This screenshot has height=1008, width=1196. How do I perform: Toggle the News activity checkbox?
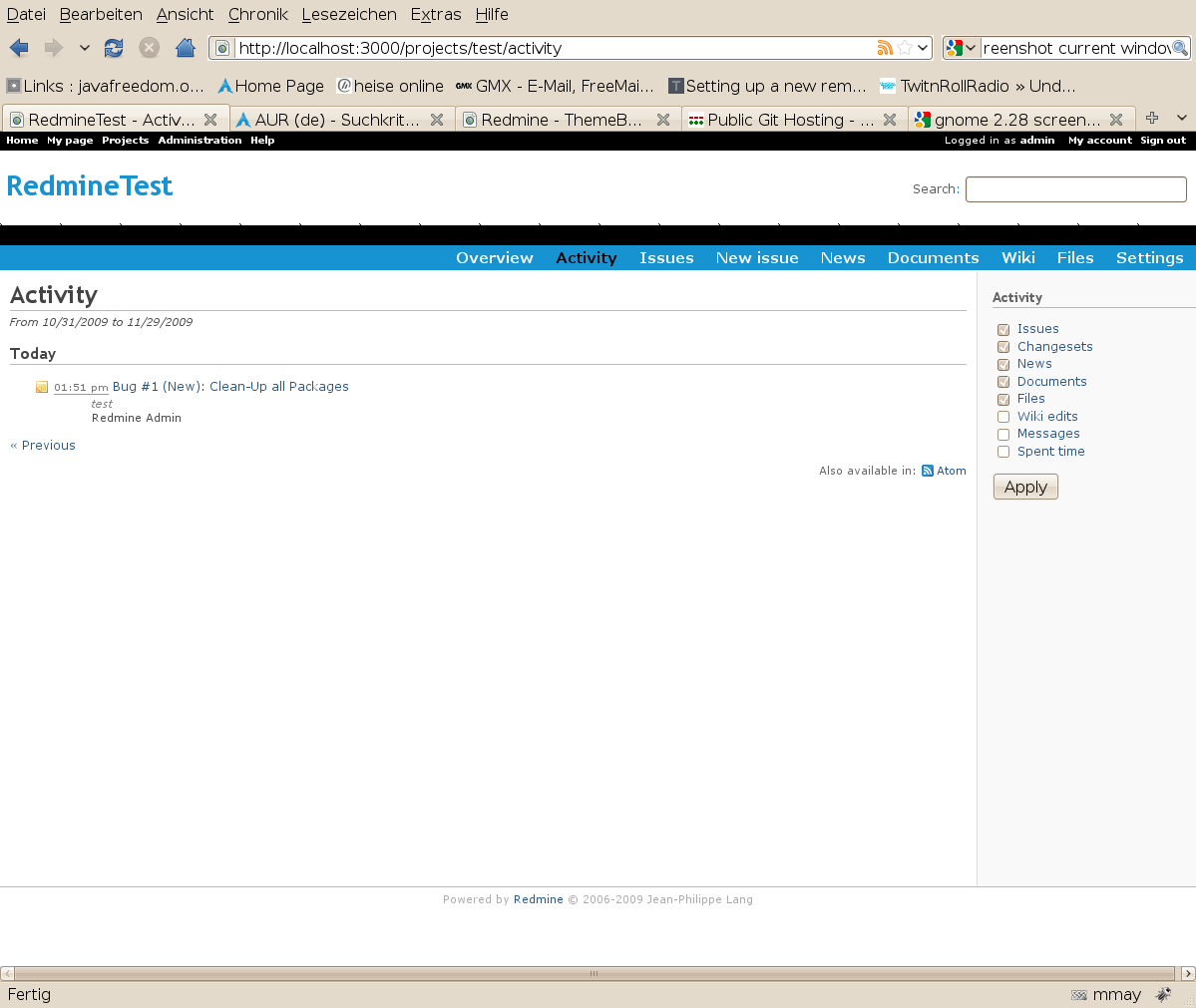point(1003,365)
